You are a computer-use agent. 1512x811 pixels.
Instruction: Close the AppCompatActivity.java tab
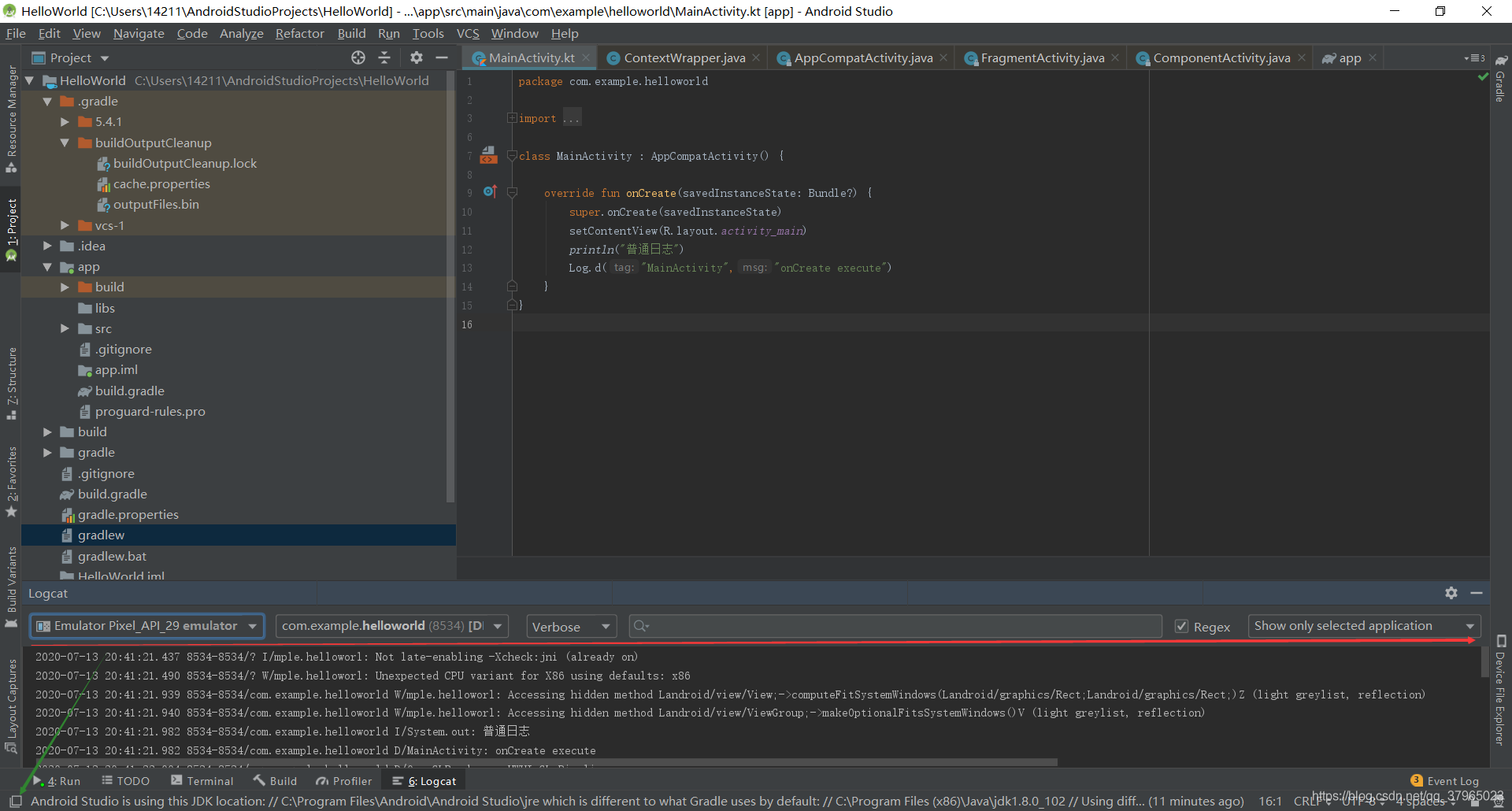coord(943,57)
